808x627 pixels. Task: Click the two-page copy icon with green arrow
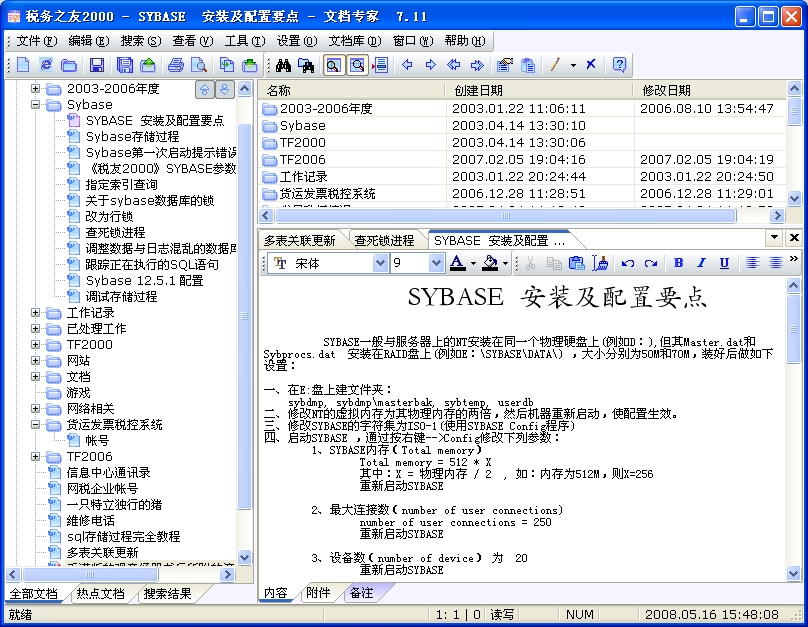(227, 65)
